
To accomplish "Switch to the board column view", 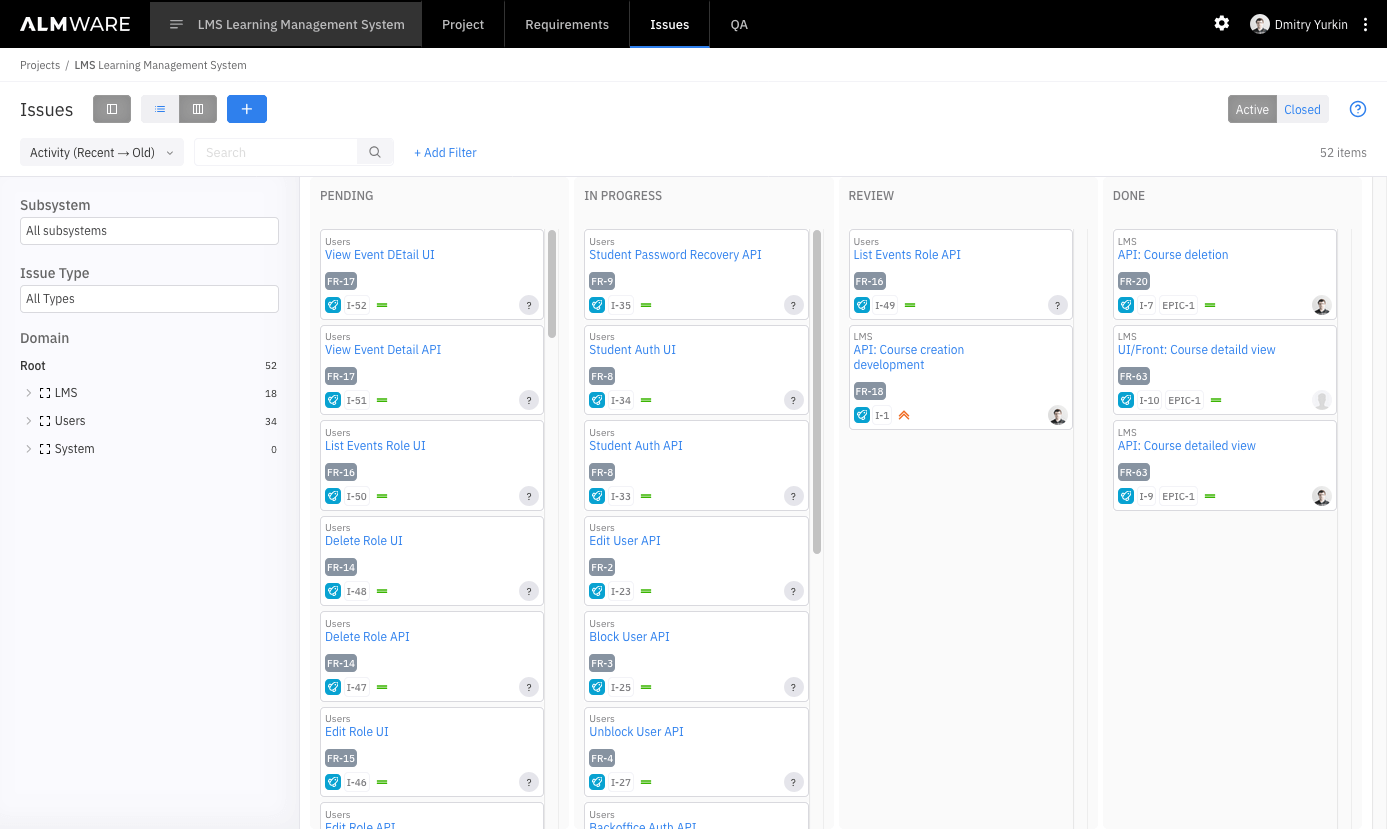I will [x=198, y=109].
